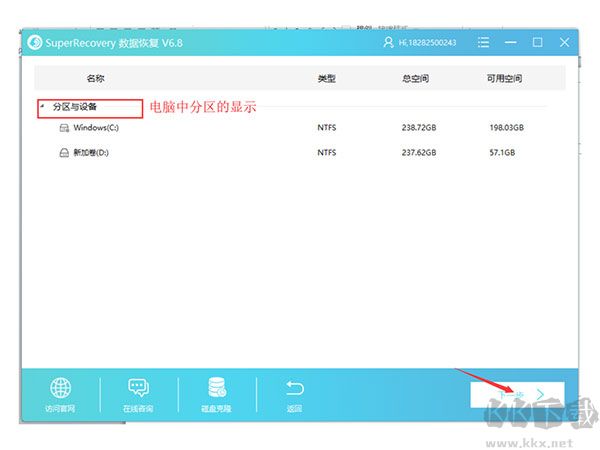Open the official website globe icon
600x450 pixels.
click(x=60, y=388)
